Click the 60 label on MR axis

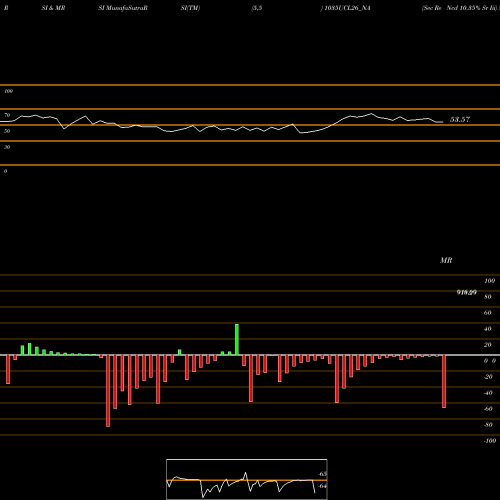click(488, 313)
